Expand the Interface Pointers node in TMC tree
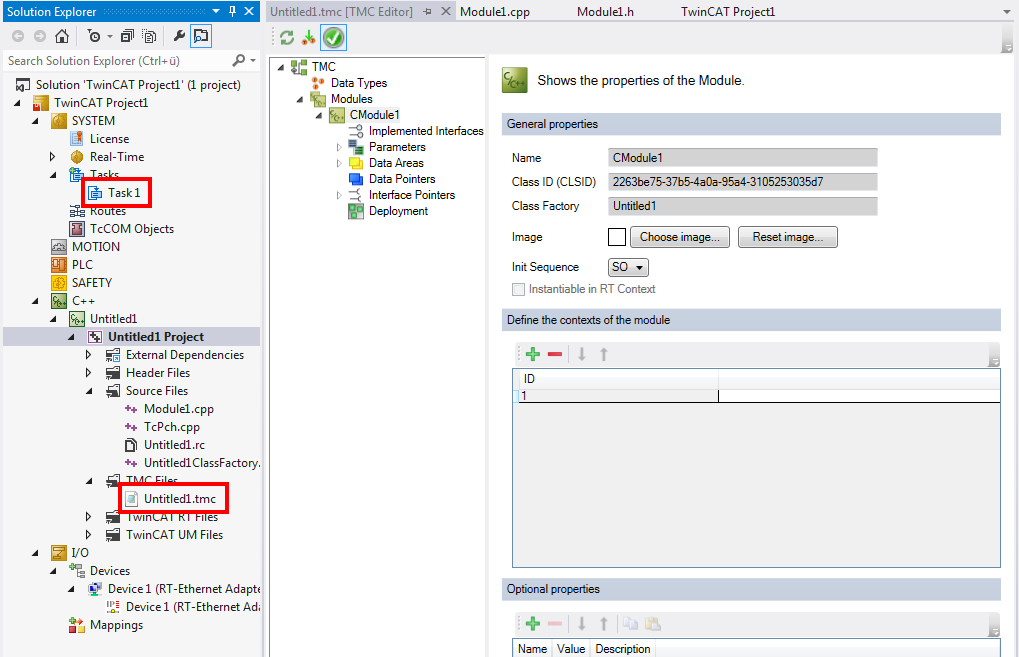 pyautogui.click(x=339, y=195)
